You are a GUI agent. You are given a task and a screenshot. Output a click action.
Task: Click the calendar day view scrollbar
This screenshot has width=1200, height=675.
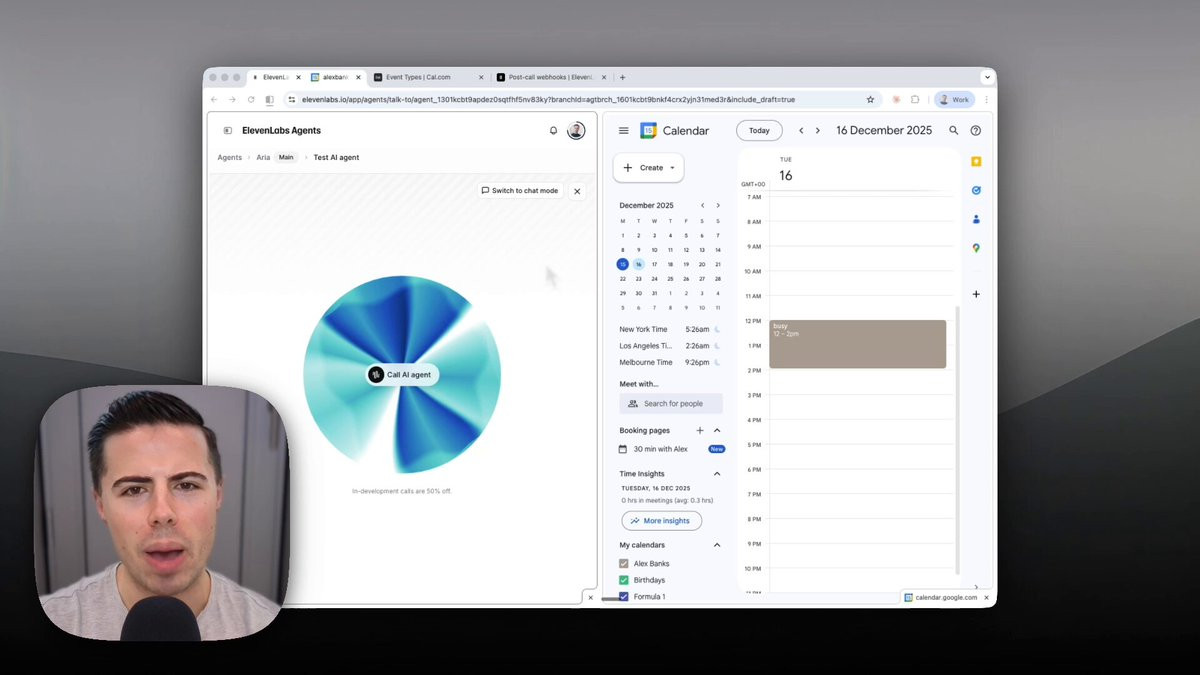[957, 440]
